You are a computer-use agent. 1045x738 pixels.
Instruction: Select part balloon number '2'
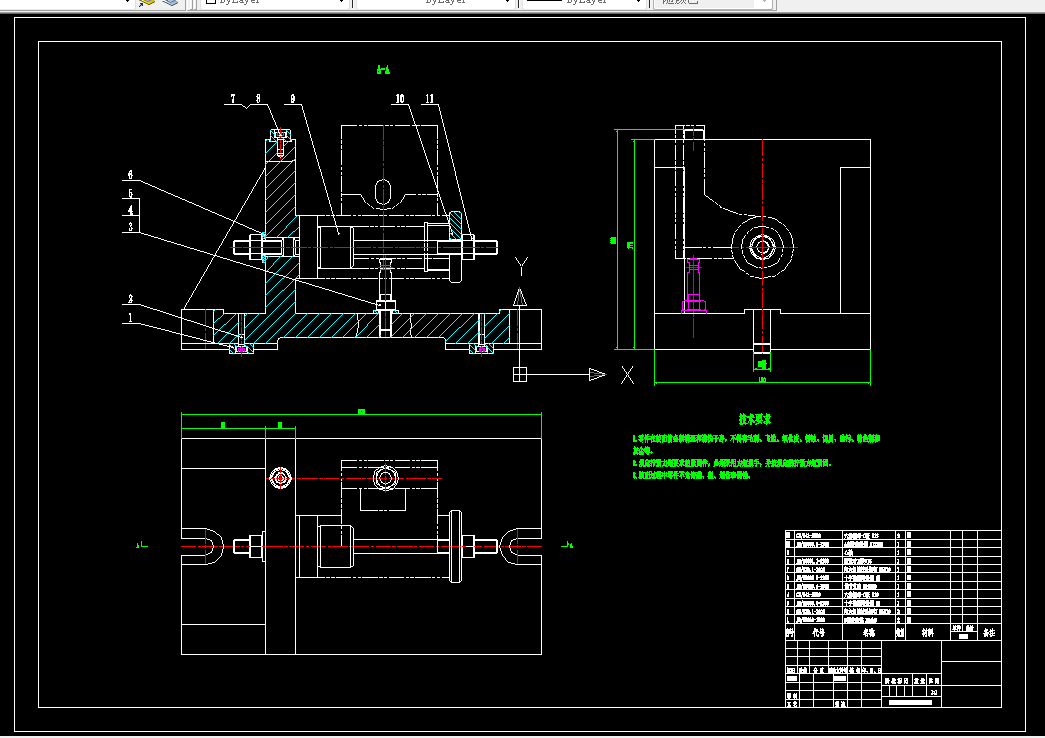(x=131, y=299)
